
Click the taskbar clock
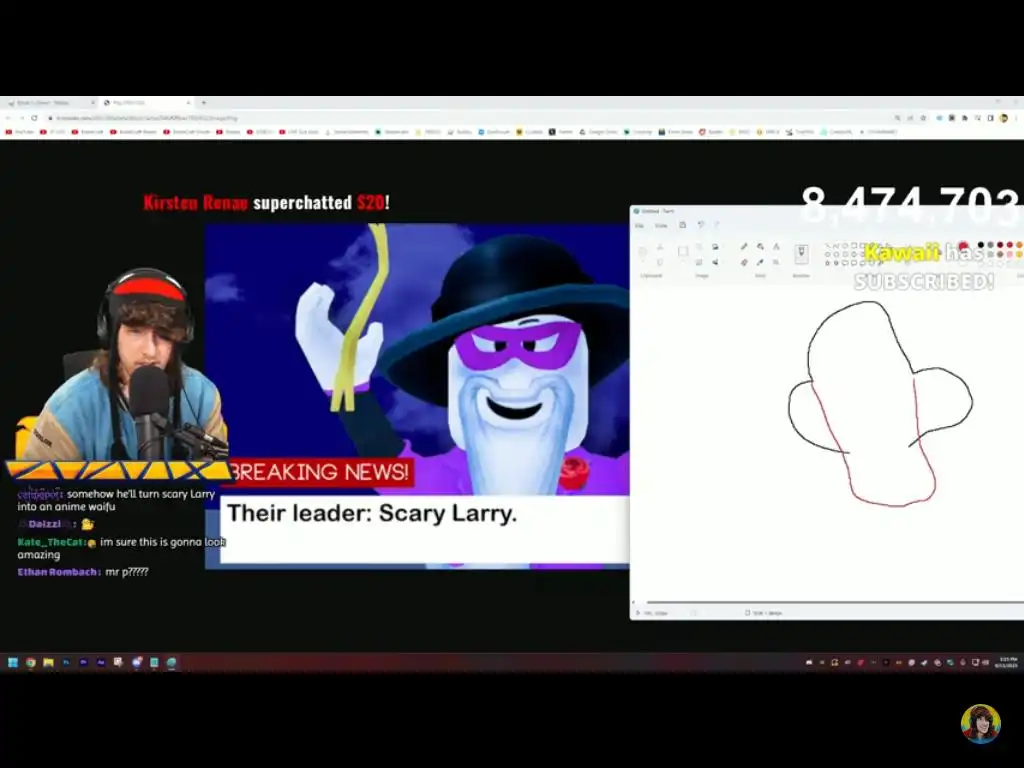[1008, 662]
